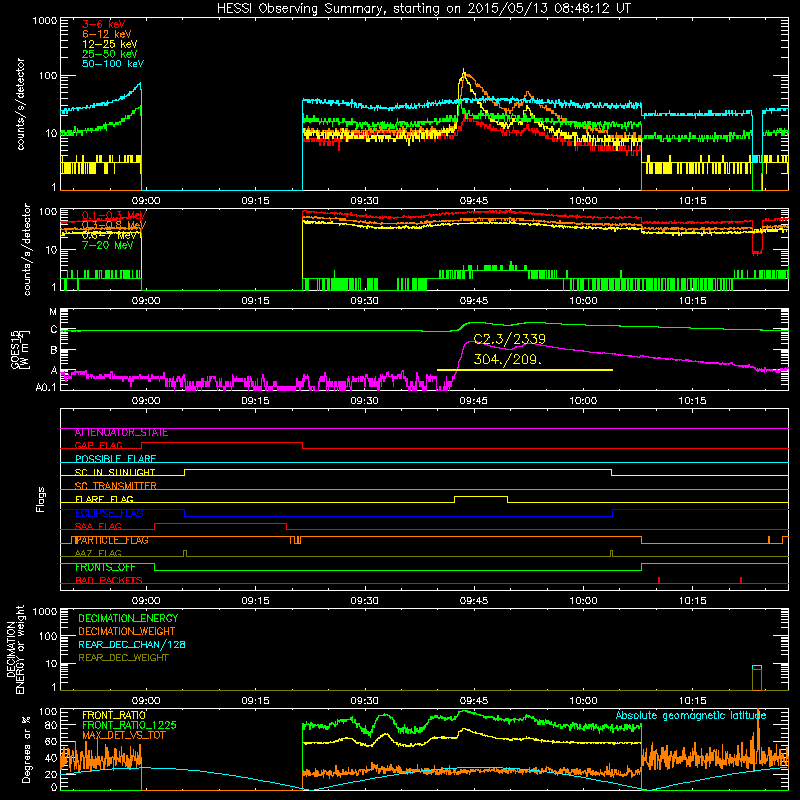Click the 'DECIMATION ENERGY or weight' axis label
Screen dimensions: 800x800
15,649
